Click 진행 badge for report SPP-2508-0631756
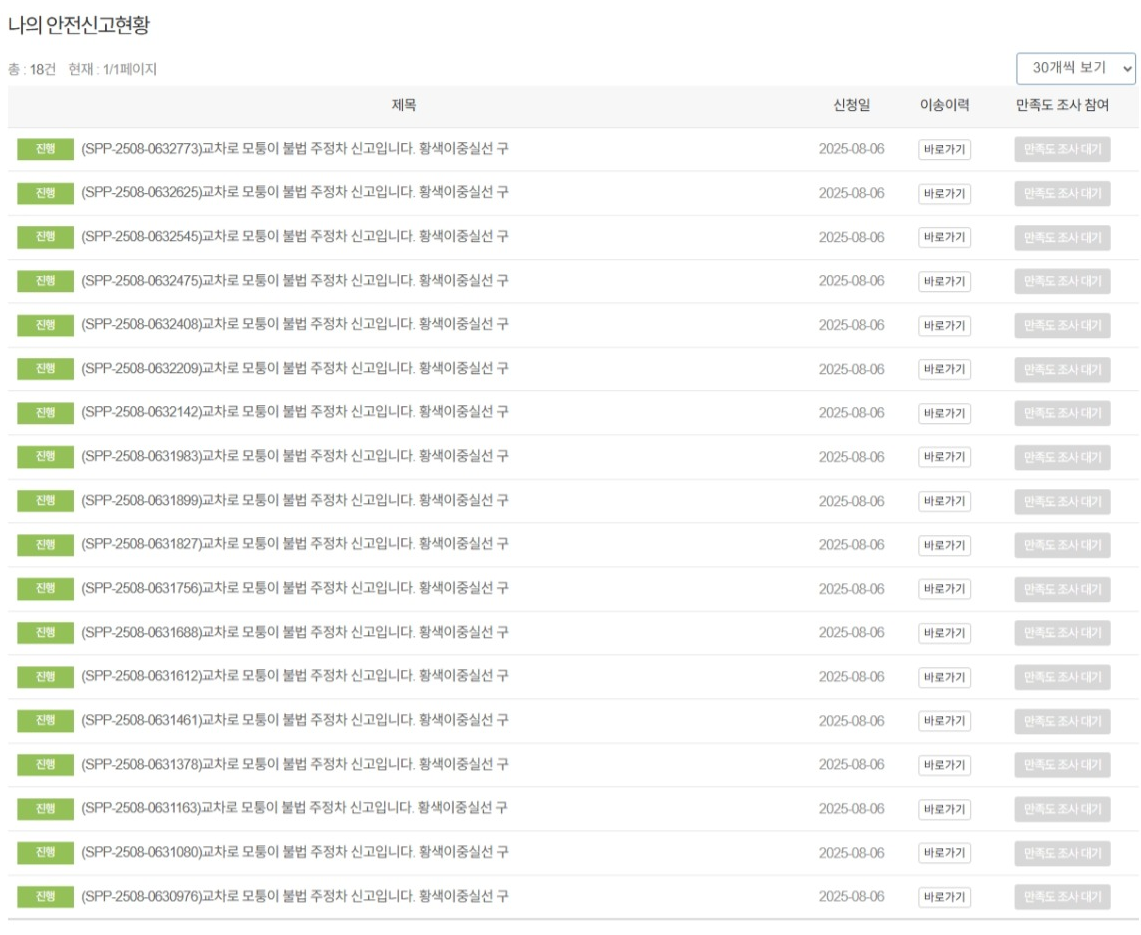Viewport: 1141px width, 935px height. (45, 589)
